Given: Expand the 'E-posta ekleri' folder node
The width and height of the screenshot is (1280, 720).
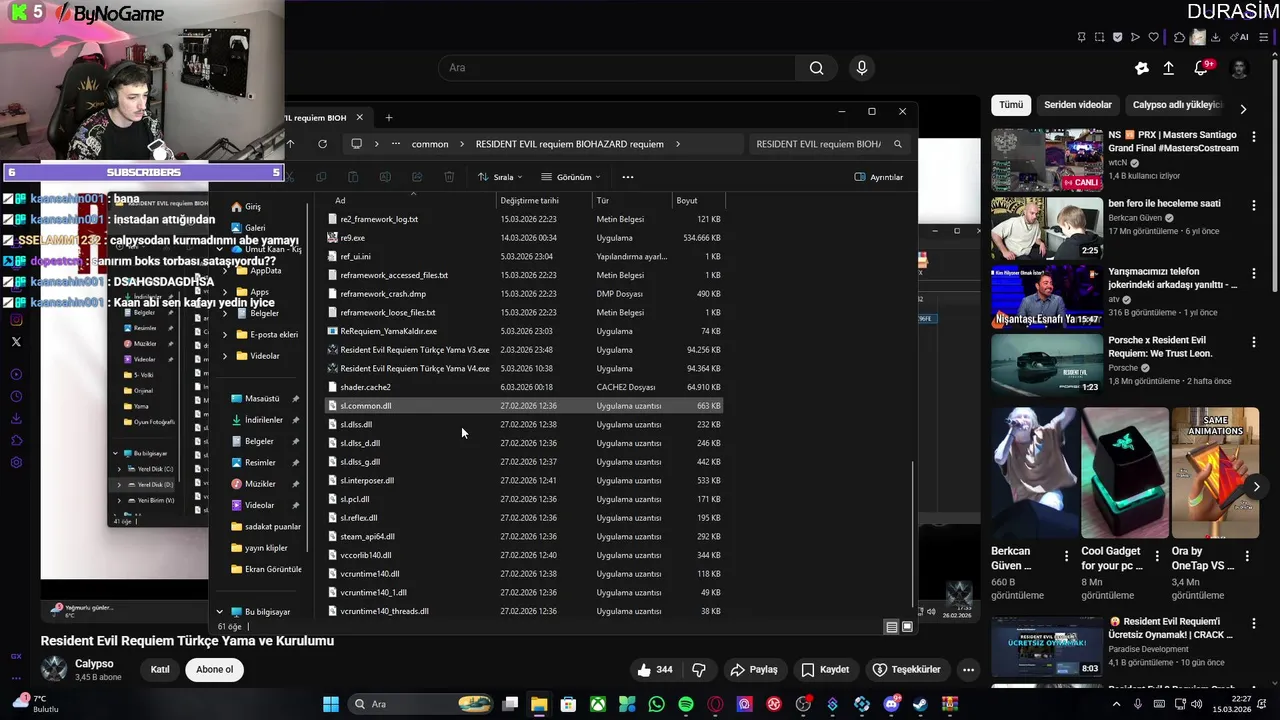Looking at the screenshot, I should [x=224, y=335].
